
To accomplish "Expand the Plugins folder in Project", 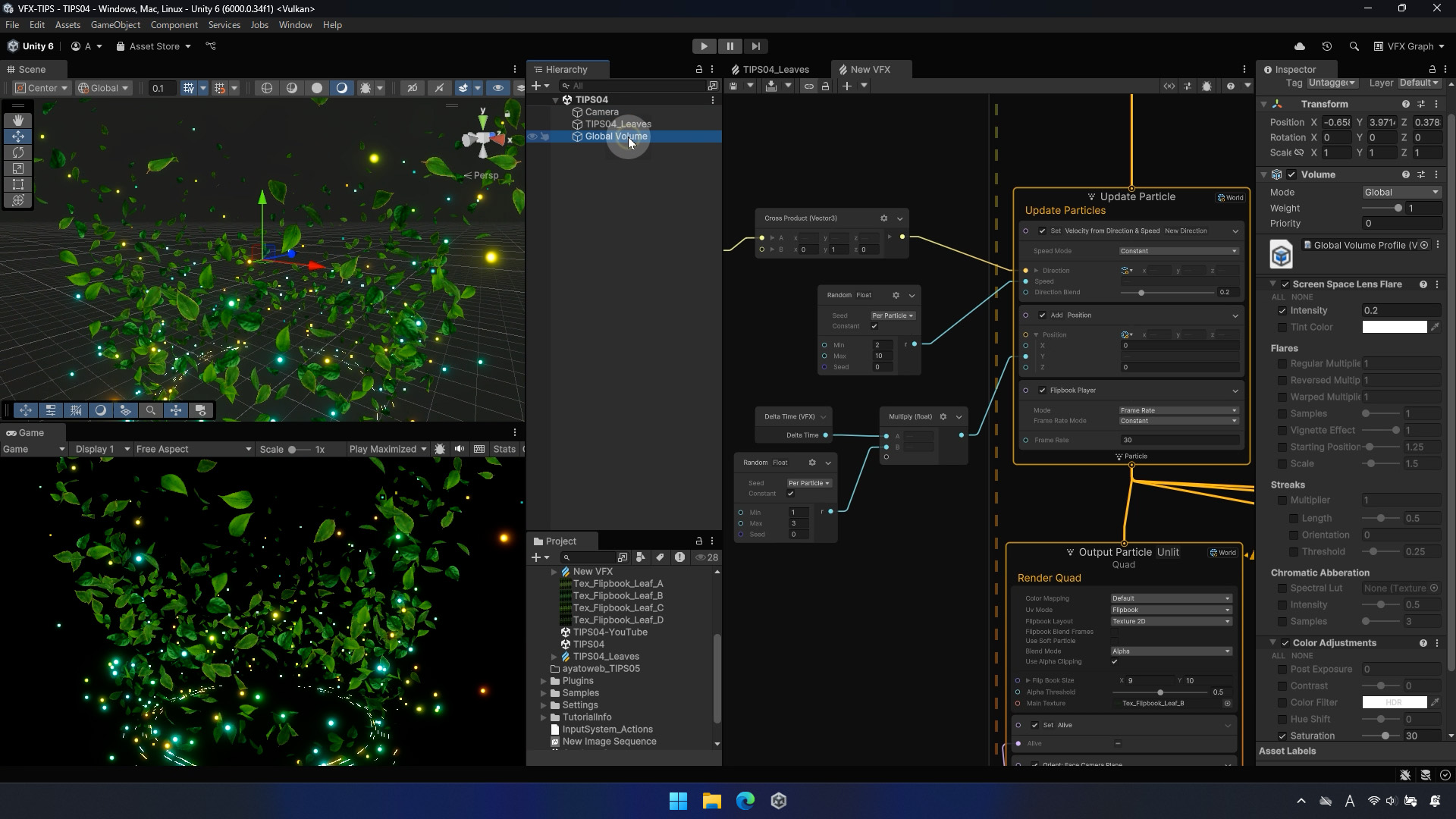I will point(544,681).
